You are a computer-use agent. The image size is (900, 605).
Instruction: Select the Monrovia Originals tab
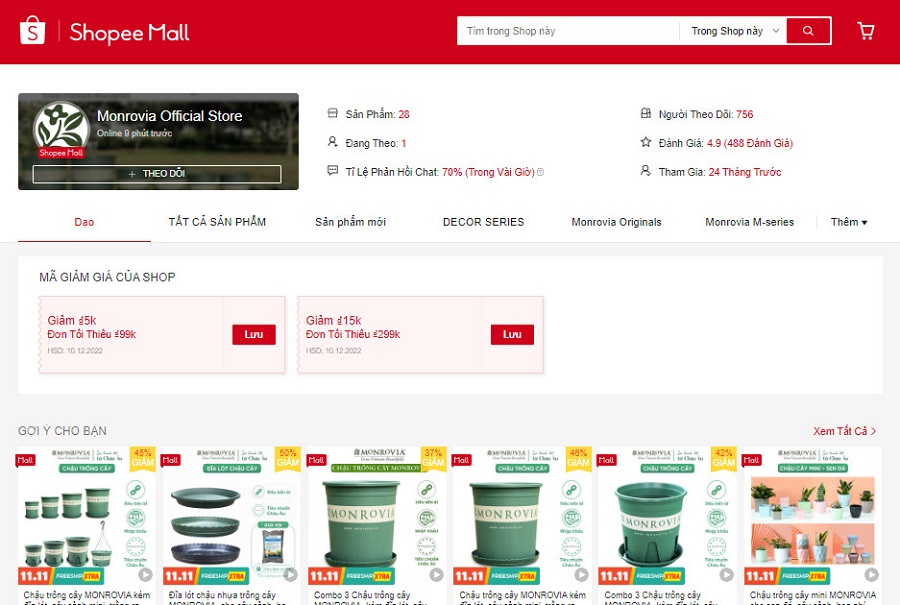pyautogui.click(x=616, y=222)
